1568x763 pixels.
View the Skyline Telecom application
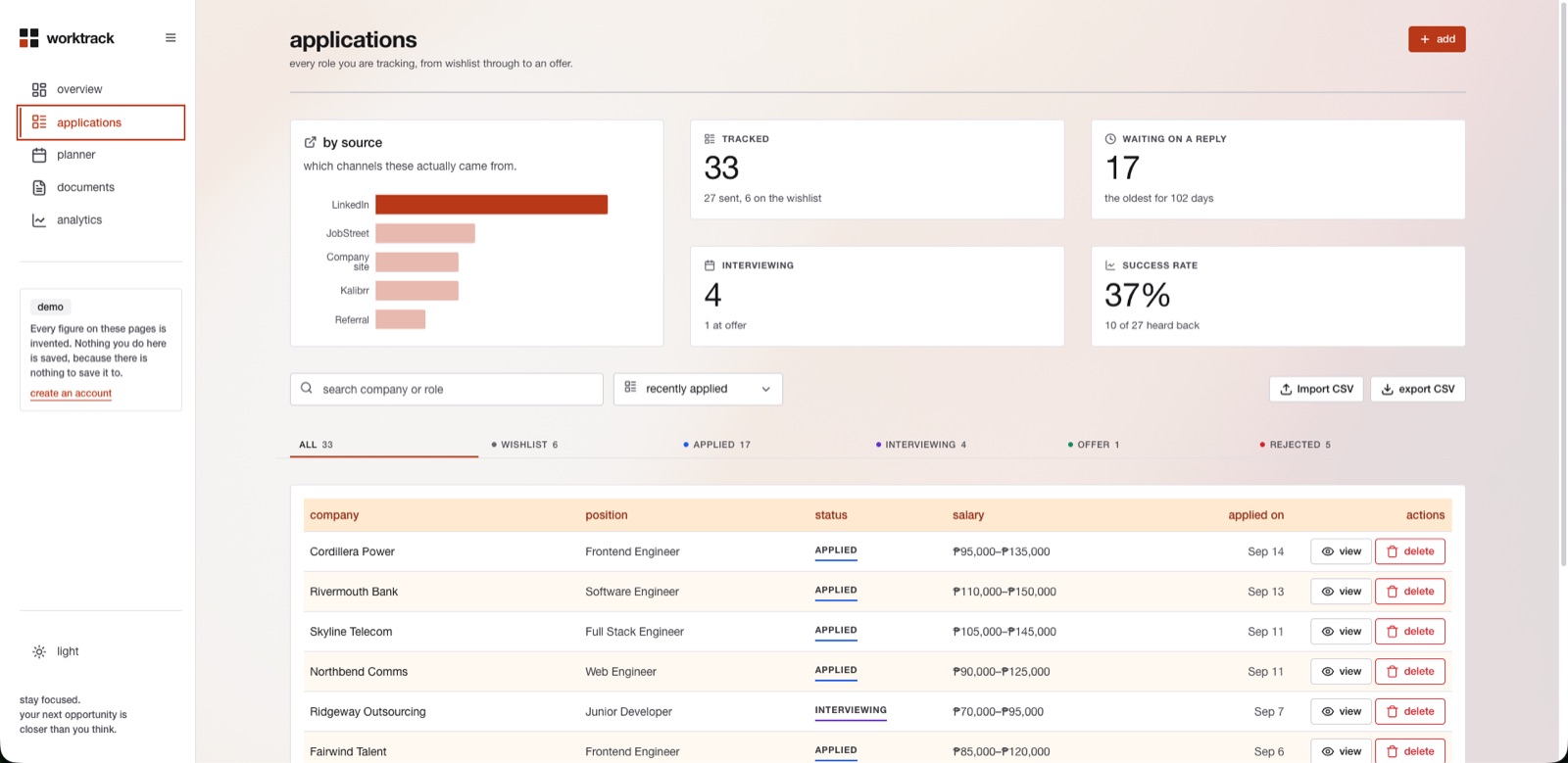click(1341, 632)
